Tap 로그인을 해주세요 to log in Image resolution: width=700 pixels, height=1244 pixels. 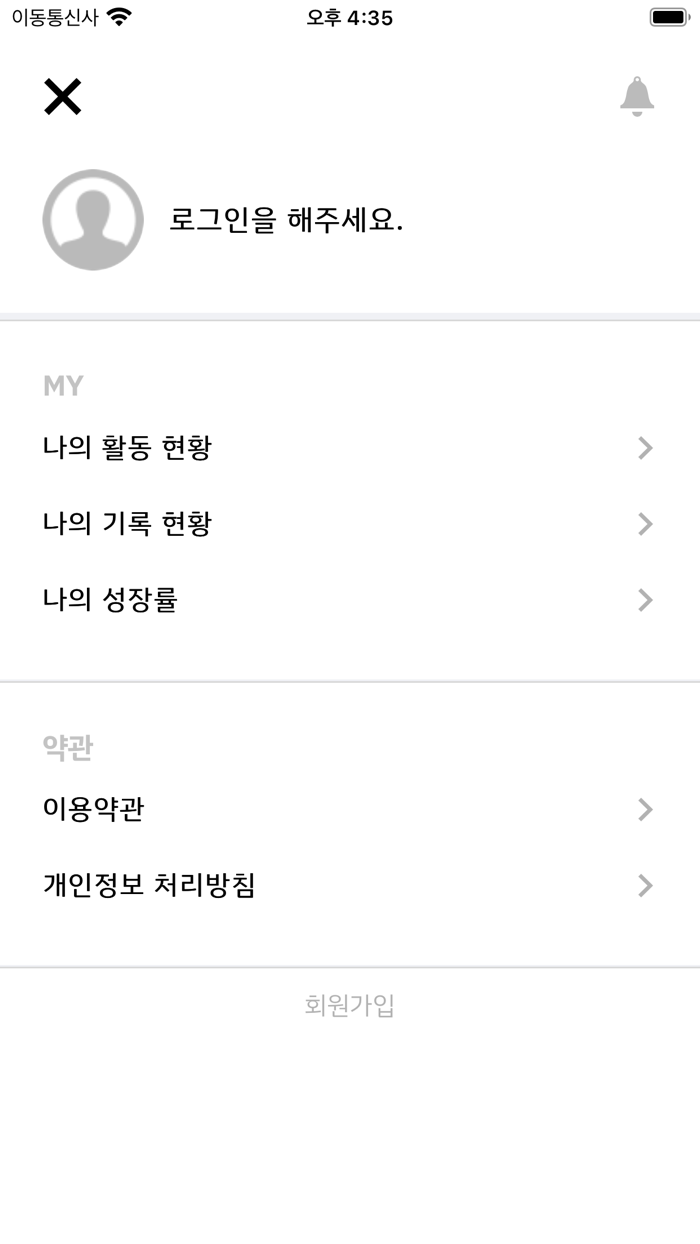[x=287, y=221]
